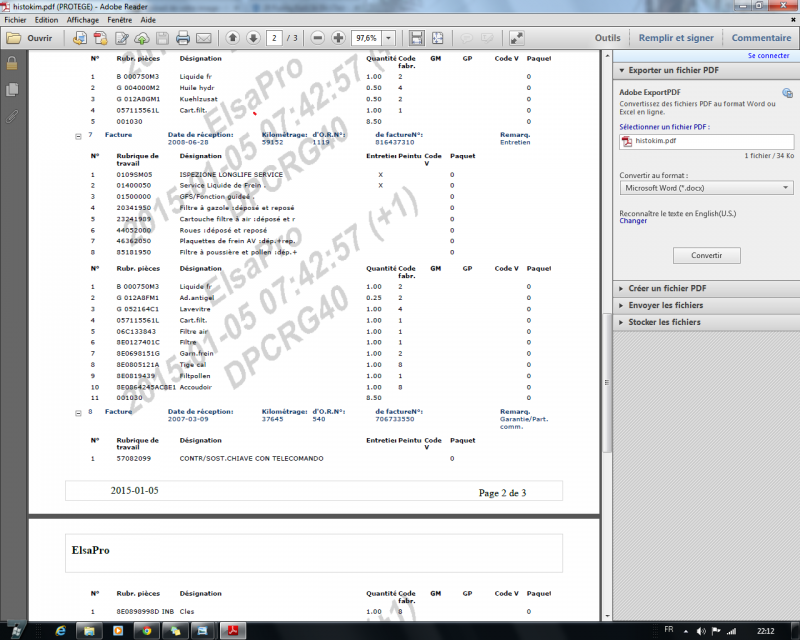Open the security lock panel in sidebar
Viewport: 800px width, 640px height.
tap(12, 63)
